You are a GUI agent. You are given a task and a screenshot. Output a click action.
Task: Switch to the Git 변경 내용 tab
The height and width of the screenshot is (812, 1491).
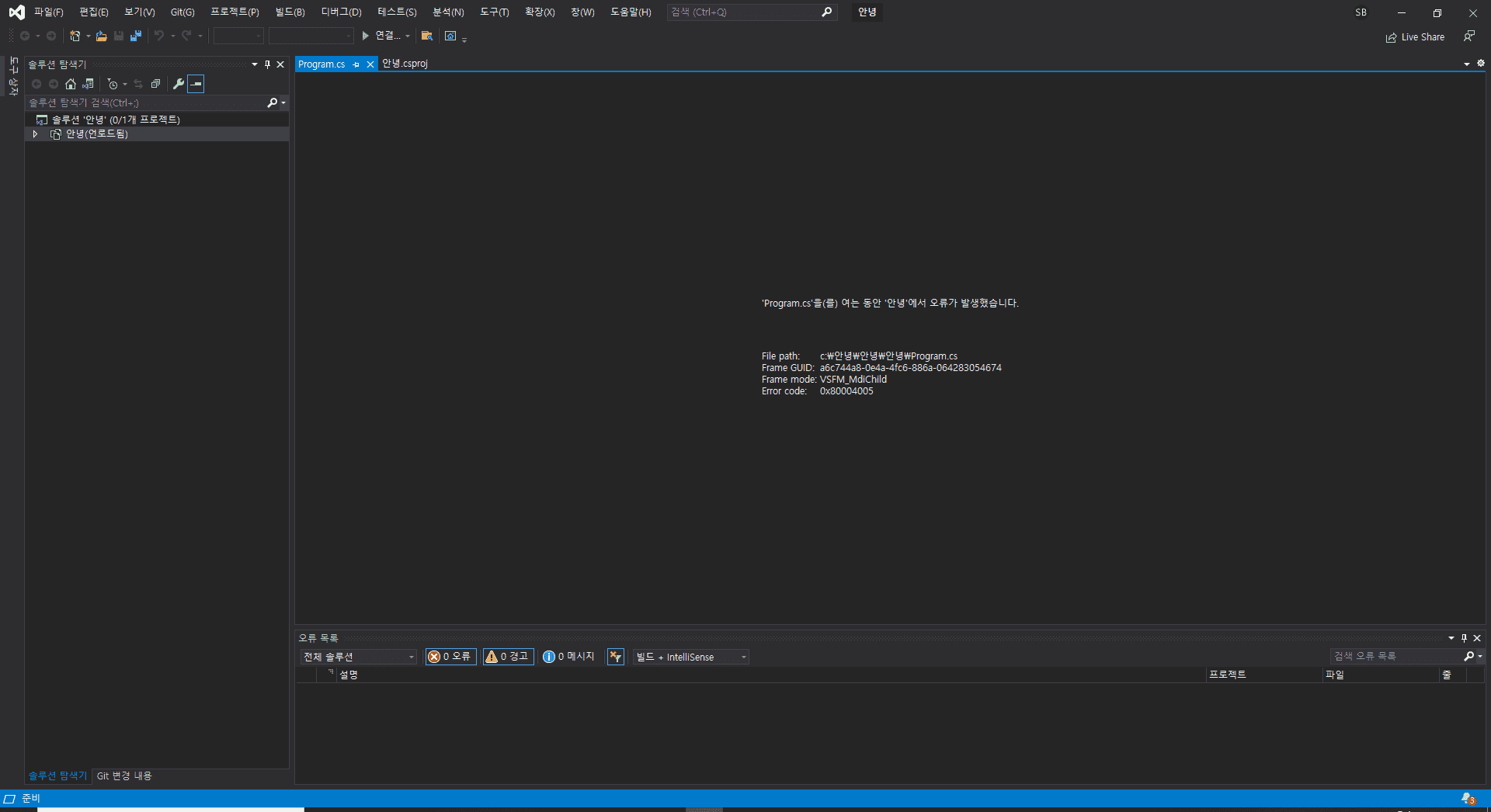124,776
